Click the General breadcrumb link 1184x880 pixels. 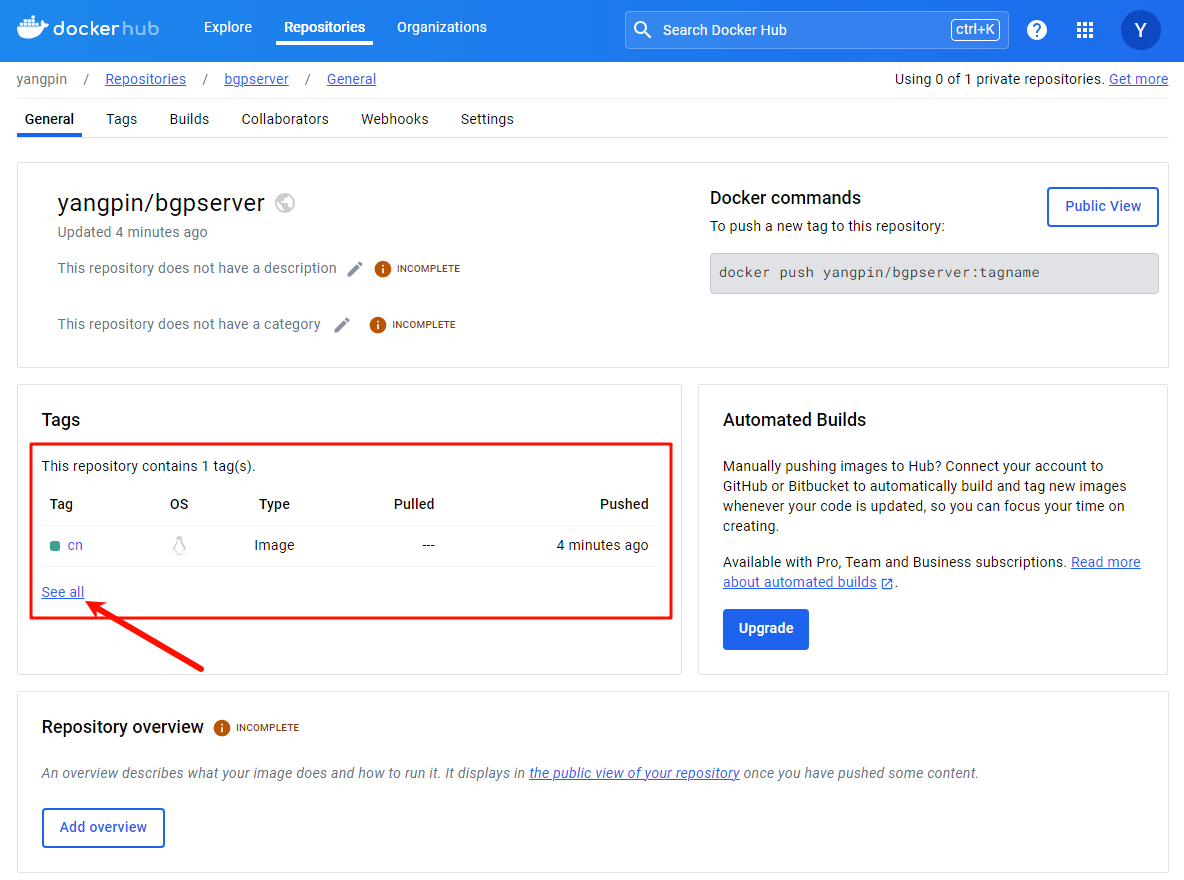351,79
